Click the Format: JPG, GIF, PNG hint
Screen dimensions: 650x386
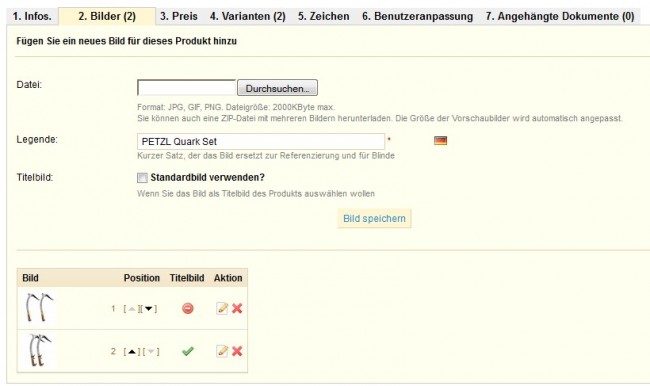pyautogui.click(x=236, y=107)
